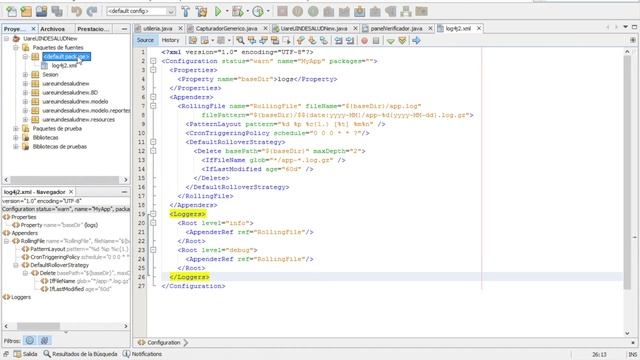Click the Last Edit icon in editor toolbar
The height and width of the screenshot is (360, 640).
pos(193,40)
